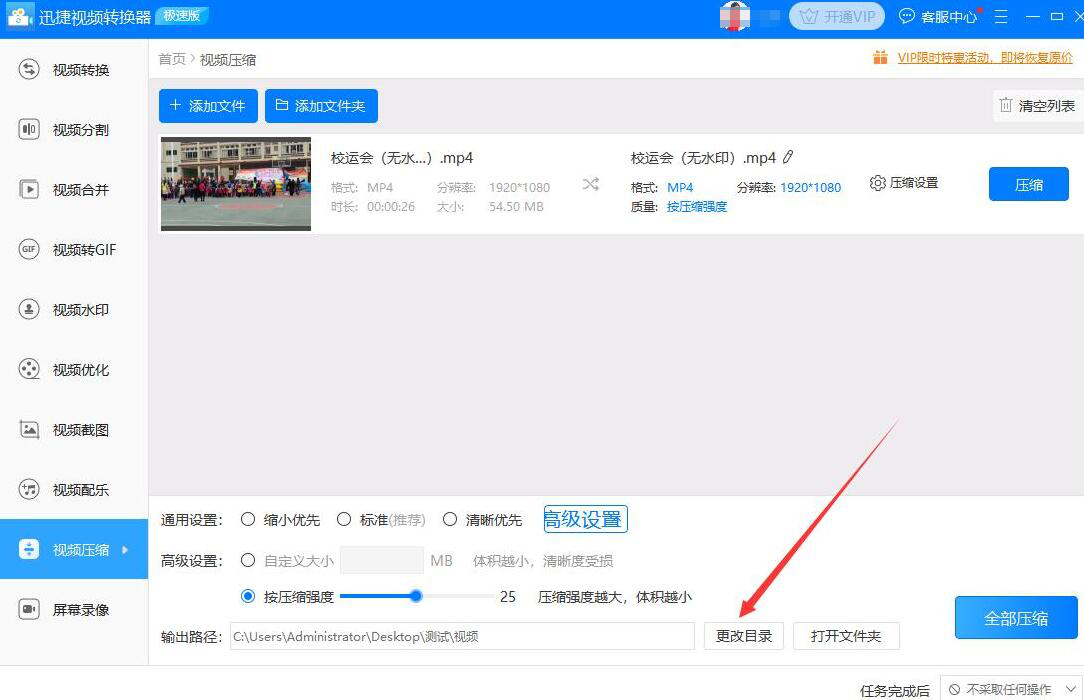Image resolution: width=1084 pixels, height=700 pixels.
Task: Open 视频转换 in the sidebar
Action: coord(74,70)
